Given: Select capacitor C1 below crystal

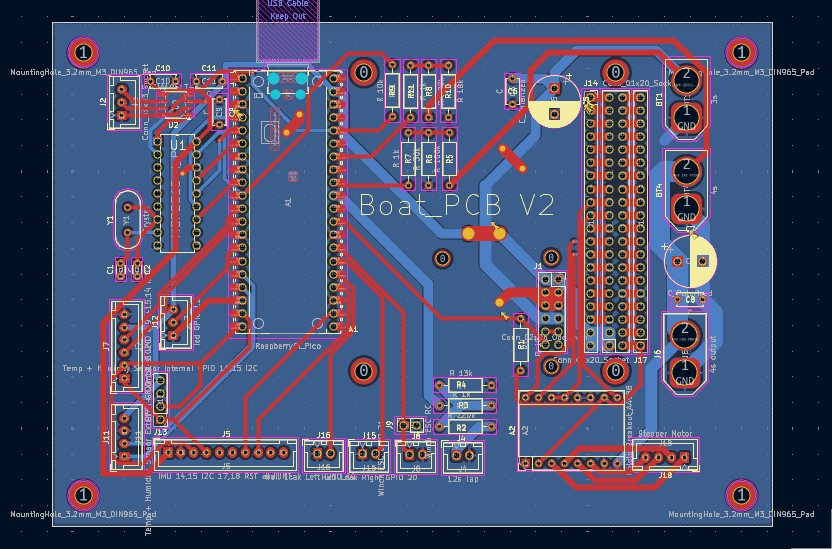Looking at the screenshot, I should (121, 269).
